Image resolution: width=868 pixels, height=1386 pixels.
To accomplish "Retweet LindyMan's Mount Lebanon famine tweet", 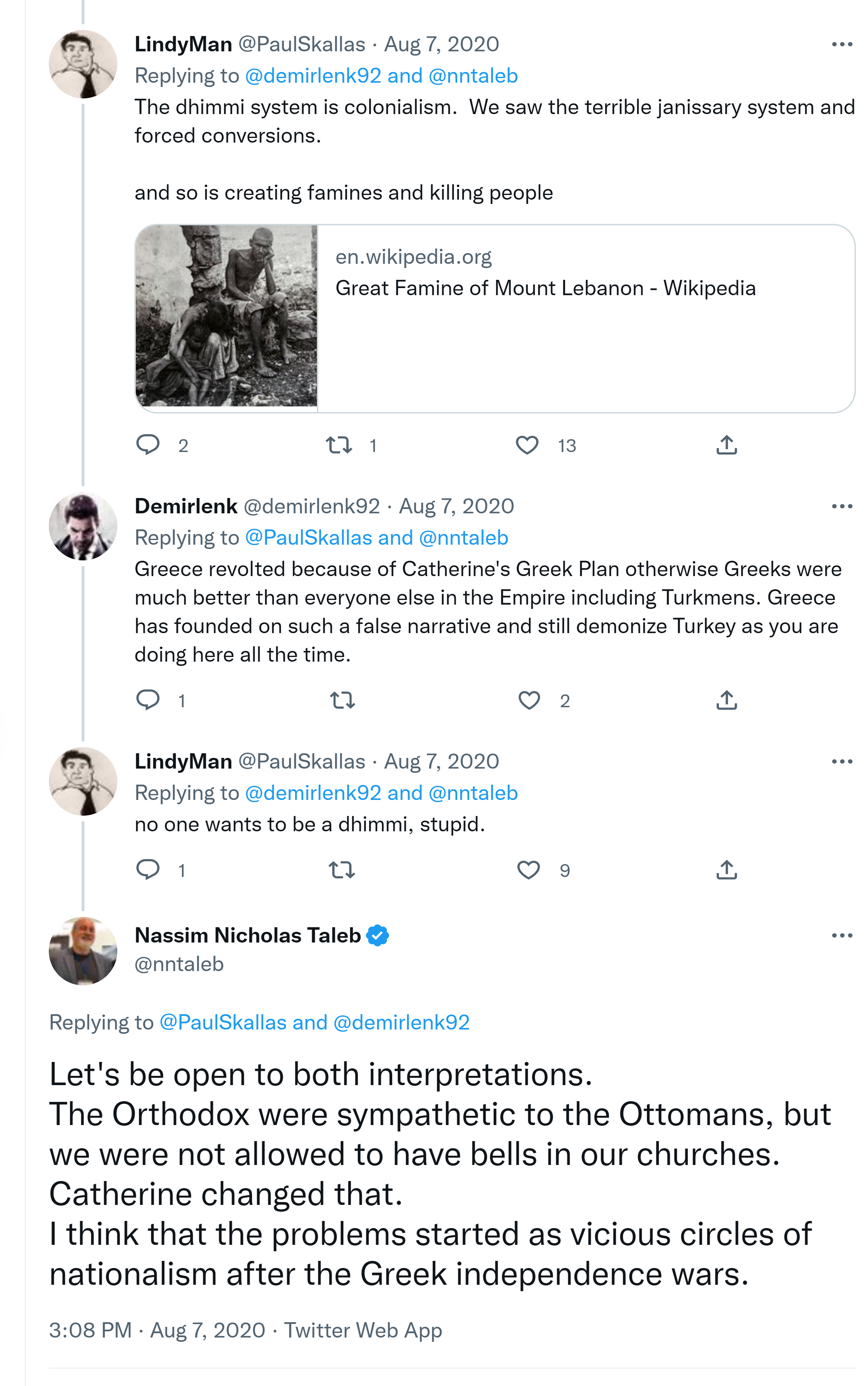I will click(339, 445).
